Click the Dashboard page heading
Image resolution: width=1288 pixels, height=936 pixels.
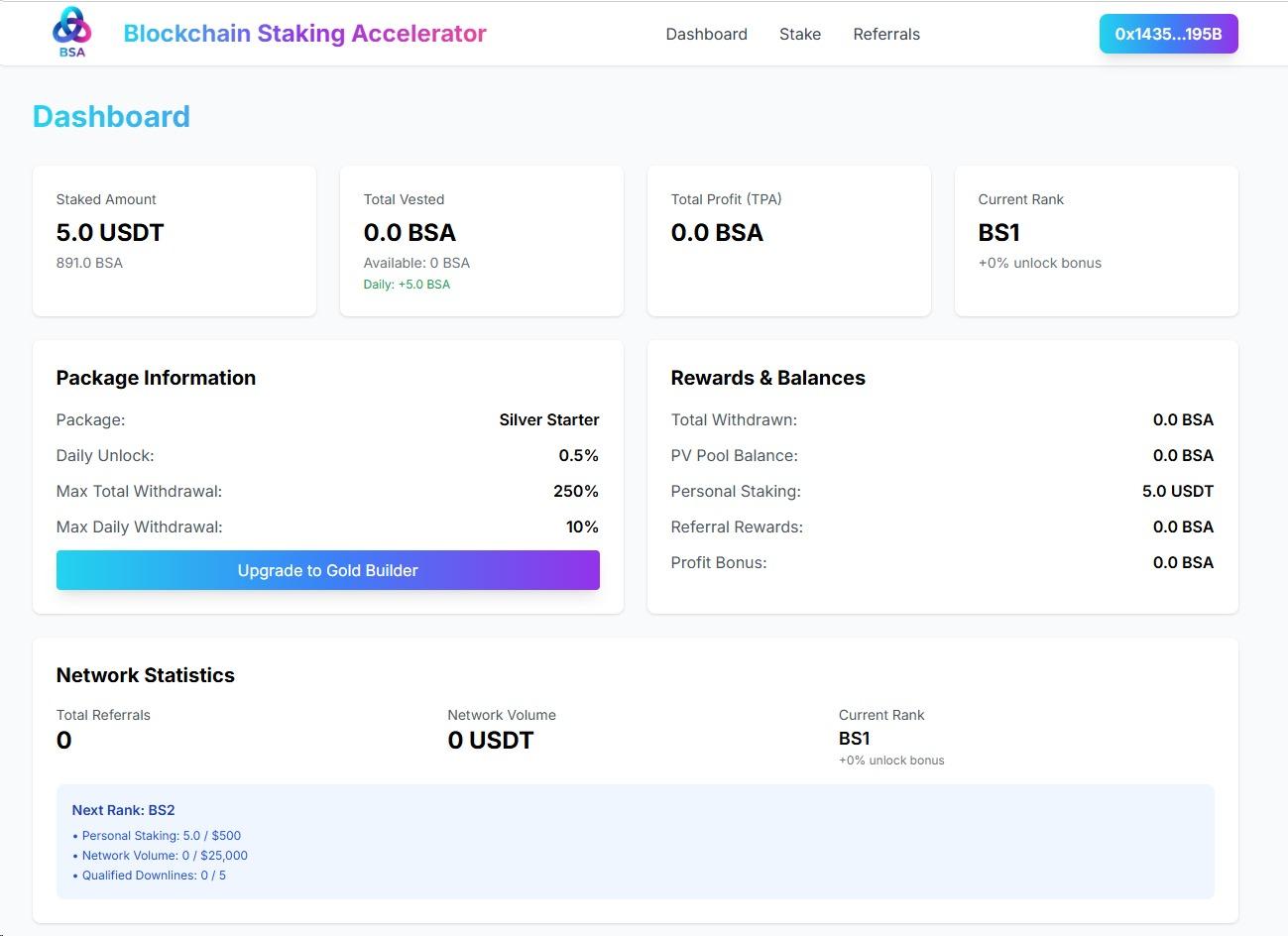pos(111,117)
